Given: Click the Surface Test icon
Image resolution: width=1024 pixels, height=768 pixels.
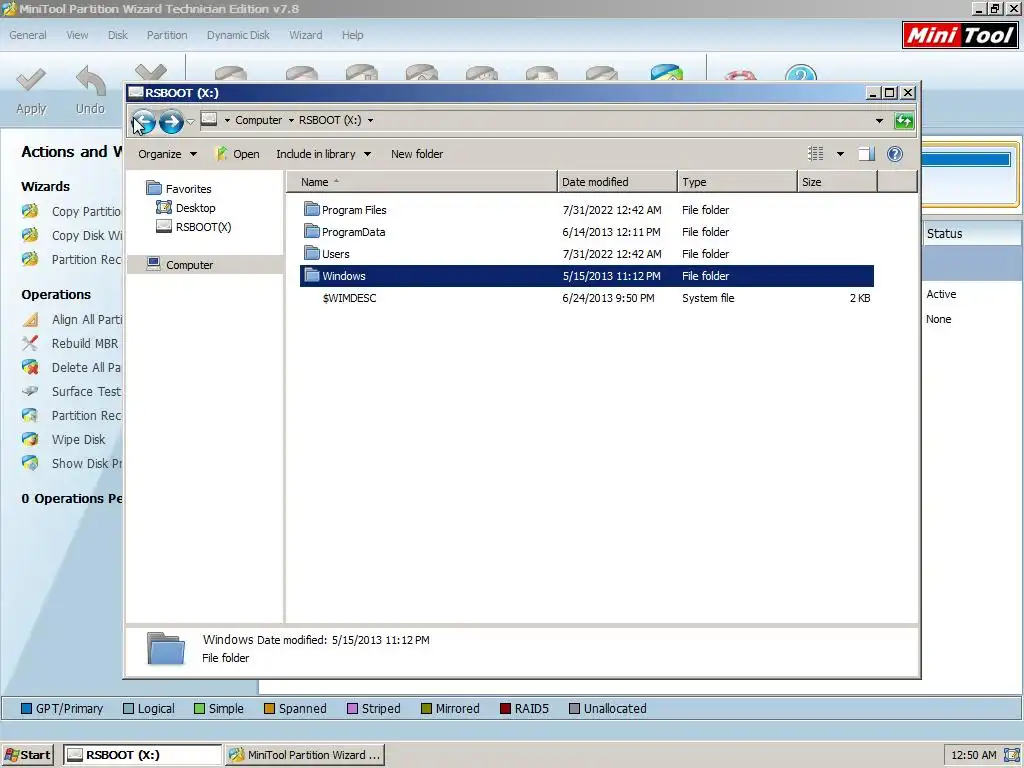Looking at the screenshot, I should pyautogui.click(x=30, y=391).
